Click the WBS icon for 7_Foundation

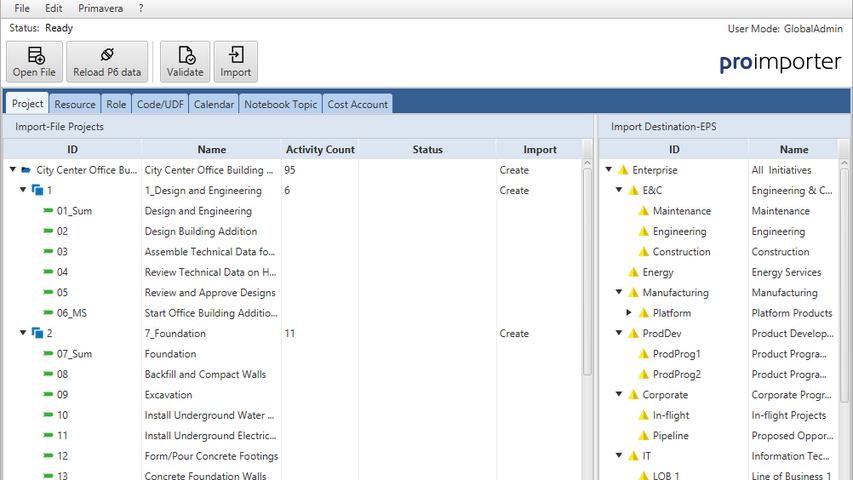(x=37, y=334)
